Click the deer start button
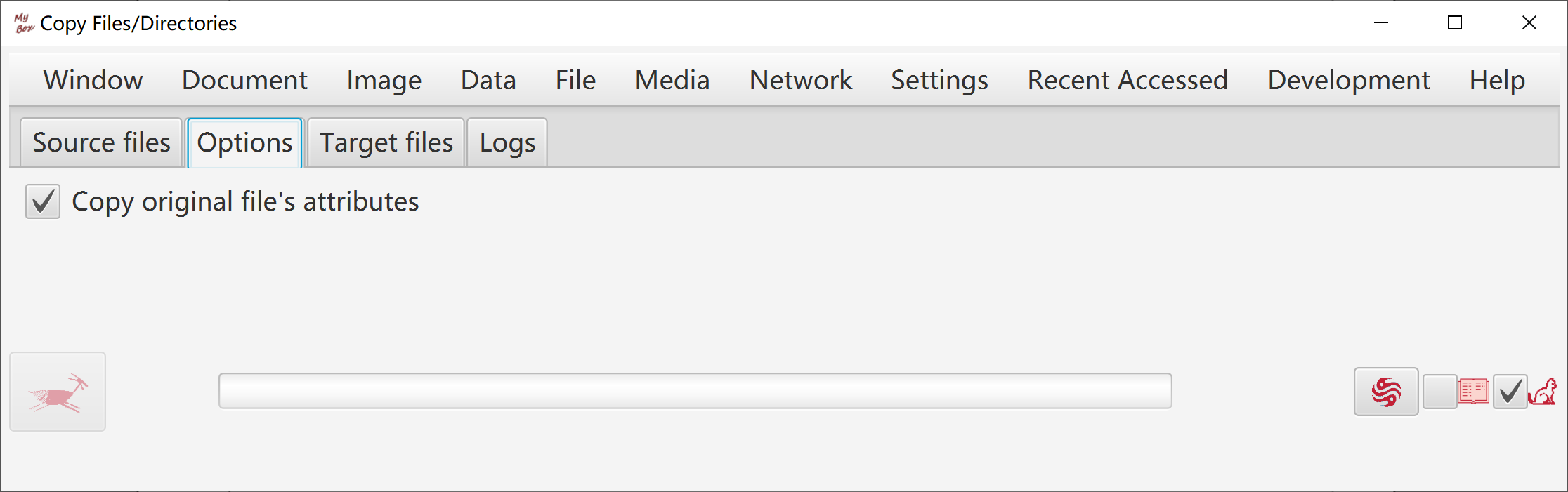The height and width of the screenshot is (492, 1568). (x=58, y=392)
